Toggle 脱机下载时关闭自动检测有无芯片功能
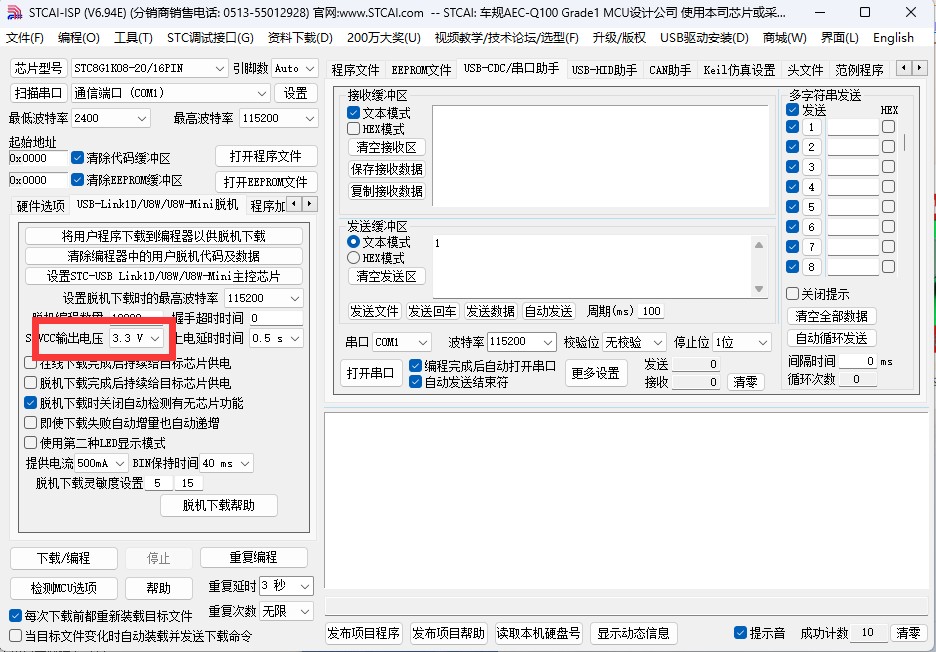This screenshot has width=936, height=652. pyautogui.click(x=30, y=403)
